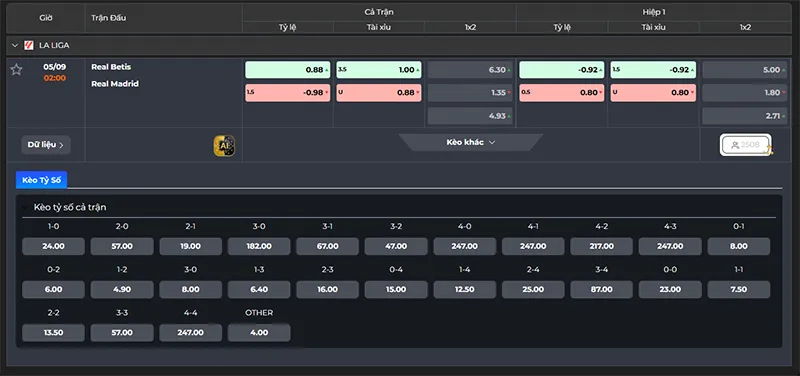Select full-match 1x2 odds 6.30
800x376 pixels.
pos(470,70)
